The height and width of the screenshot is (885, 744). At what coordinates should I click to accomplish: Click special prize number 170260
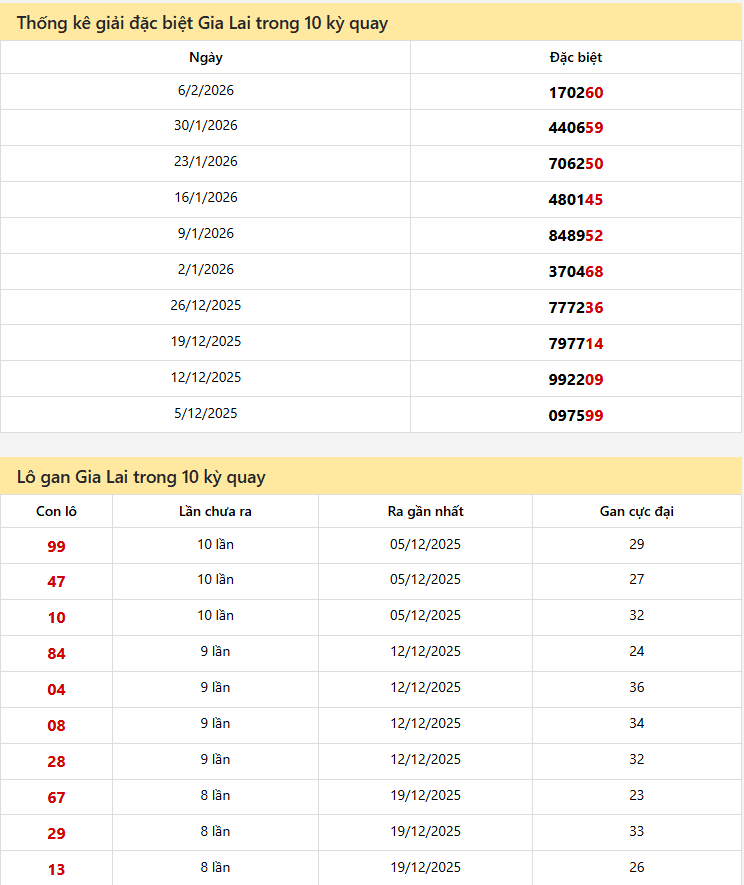tap(576, 92)
